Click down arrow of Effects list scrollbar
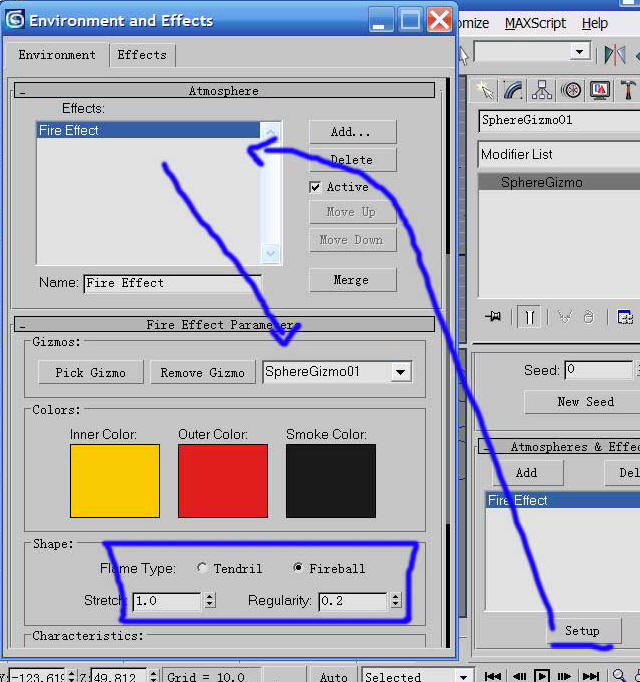 pos(270,254)
